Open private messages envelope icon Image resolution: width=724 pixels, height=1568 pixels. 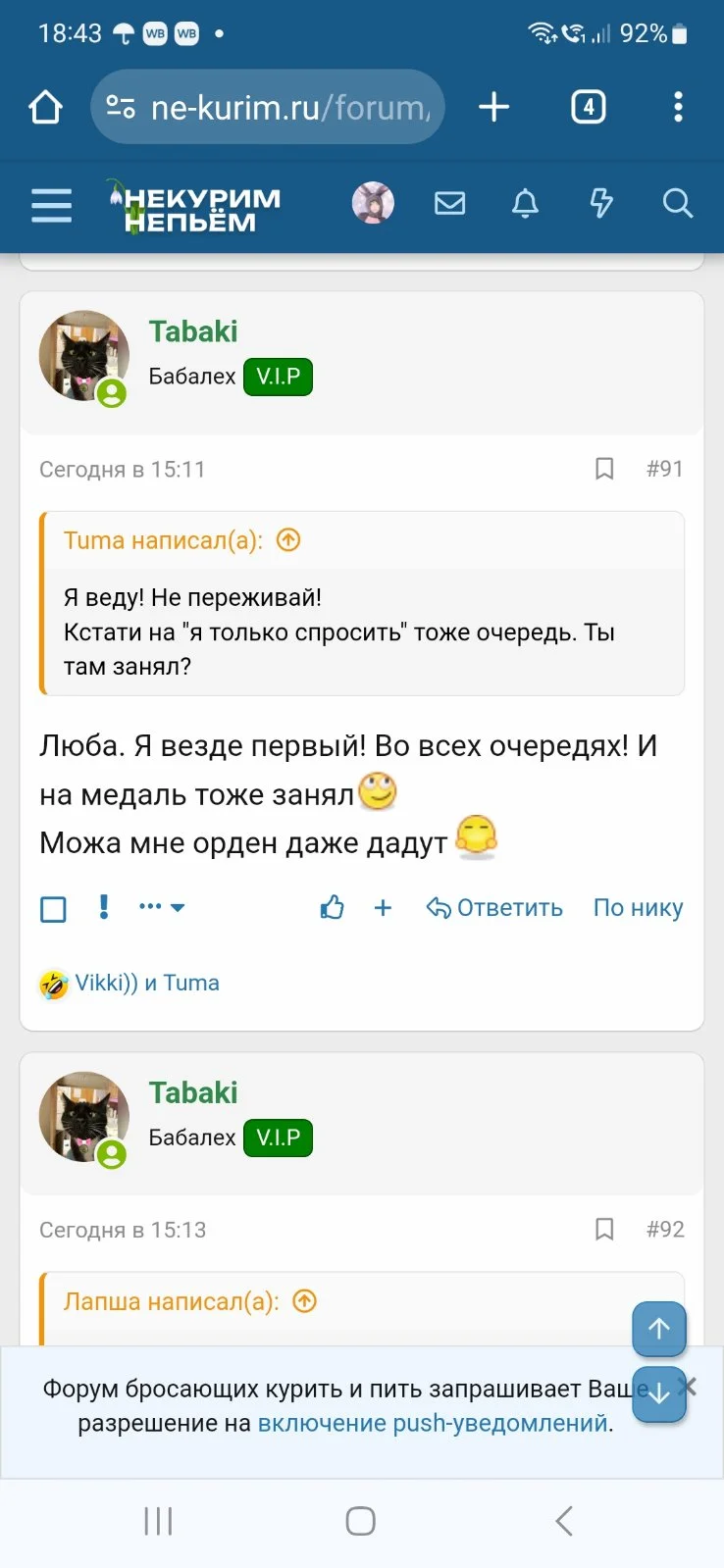[x=449, y=203]
